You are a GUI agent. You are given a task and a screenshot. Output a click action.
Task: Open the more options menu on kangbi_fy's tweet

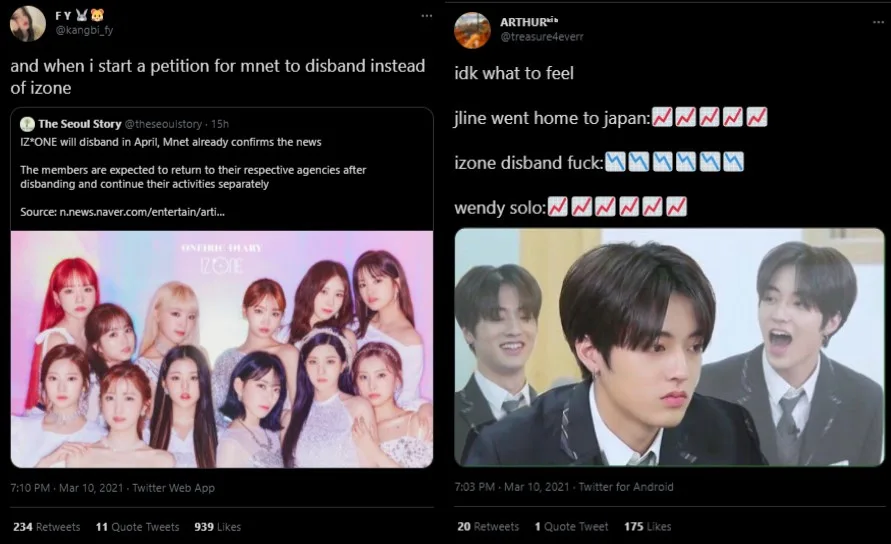pyautogui.click(x=427, y=16)
